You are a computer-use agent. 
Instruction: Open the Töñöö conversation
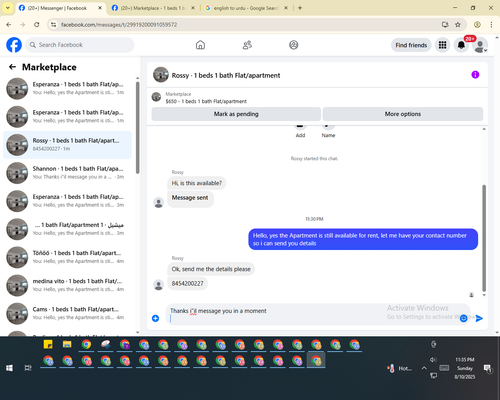click(x=67, y=257)
